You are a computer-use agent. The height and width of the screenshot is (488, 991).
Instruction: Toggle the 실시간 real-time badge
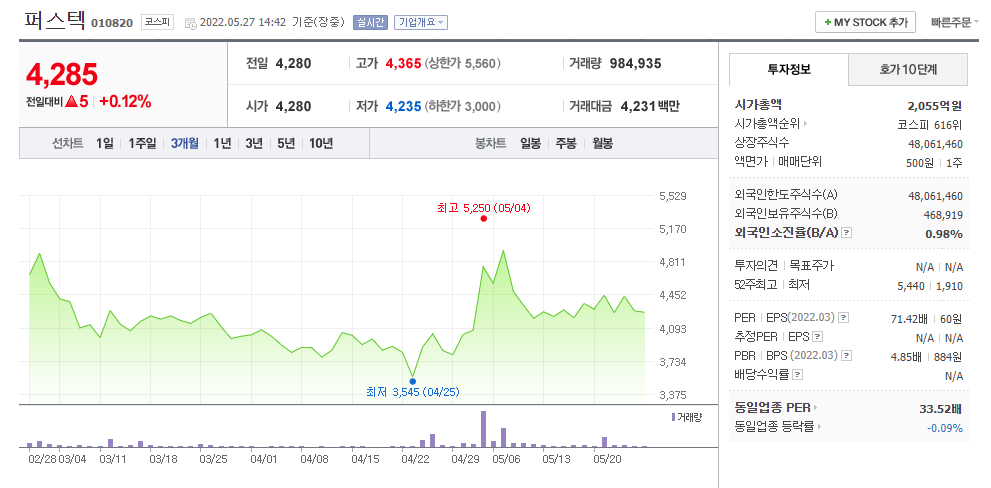coord(370,22)
